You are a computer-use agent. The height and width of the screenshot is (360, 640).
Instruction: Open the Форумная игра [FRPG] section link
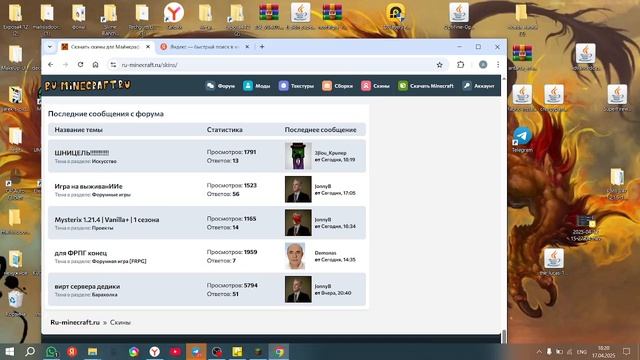click(x=119, y=261)
